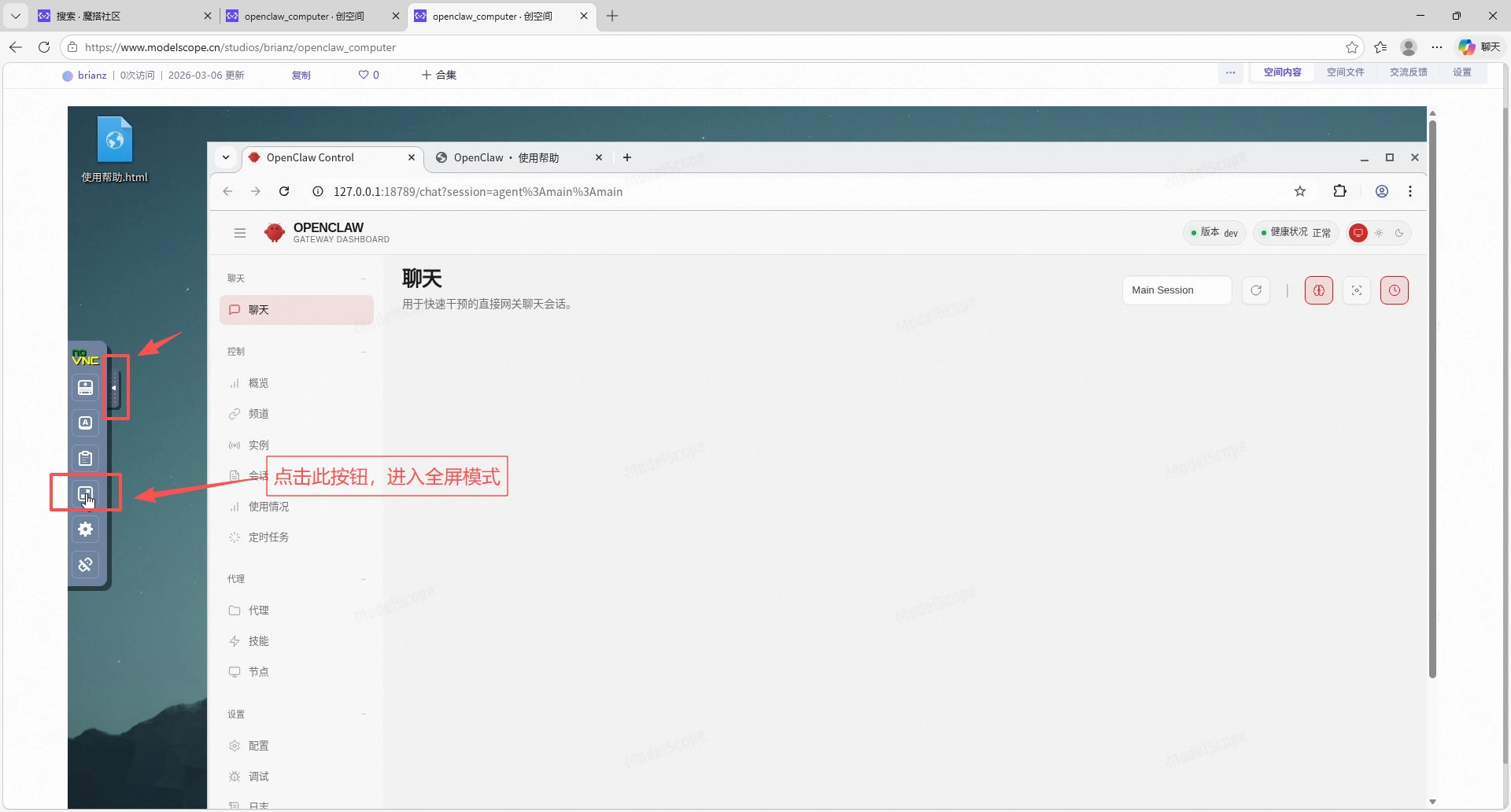This screenshot has width=1511, height=812.
Task: Click the 复制 link
Action: tap(301, 76)
